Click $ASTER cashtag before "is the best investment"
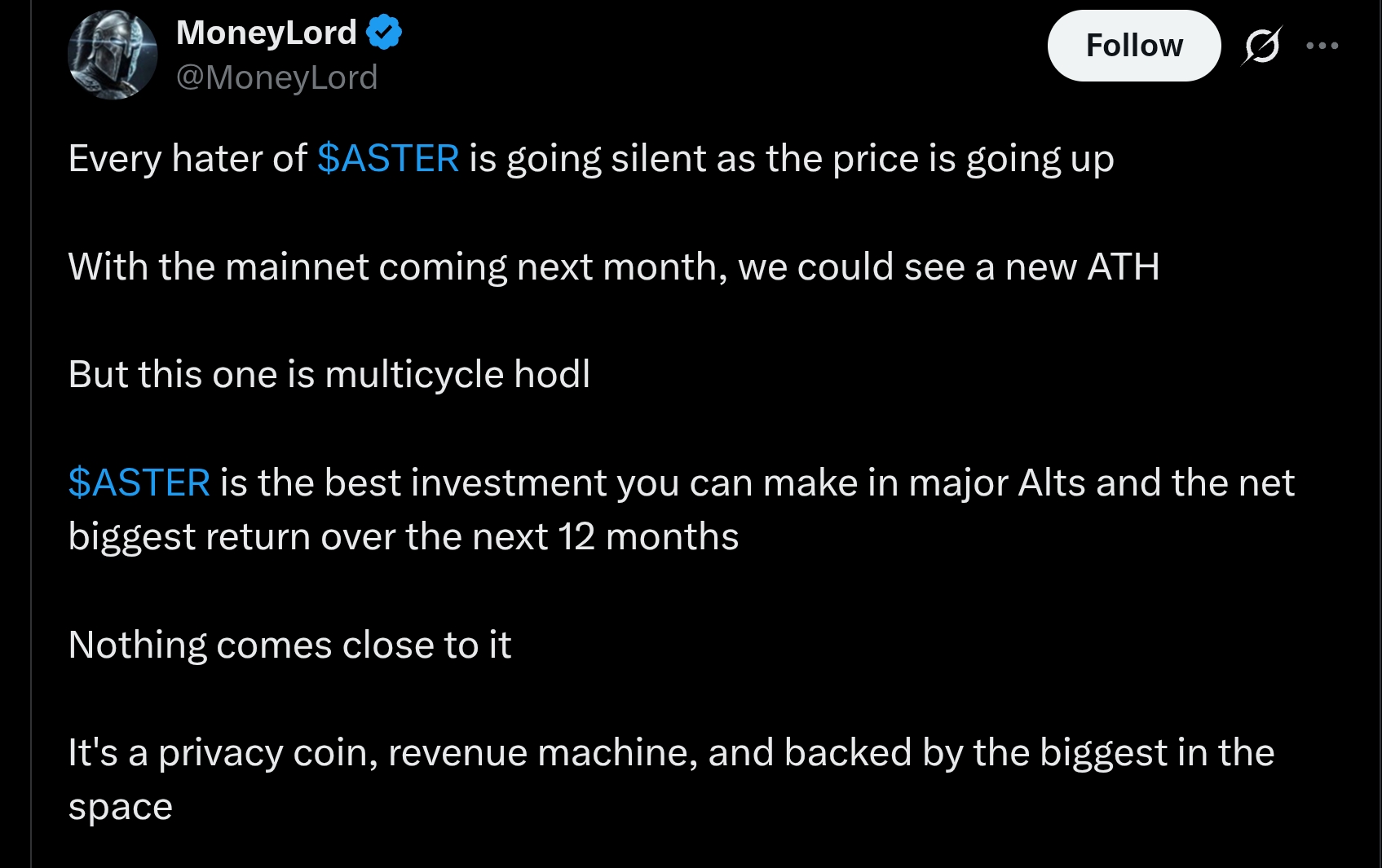 click(139, 482)
